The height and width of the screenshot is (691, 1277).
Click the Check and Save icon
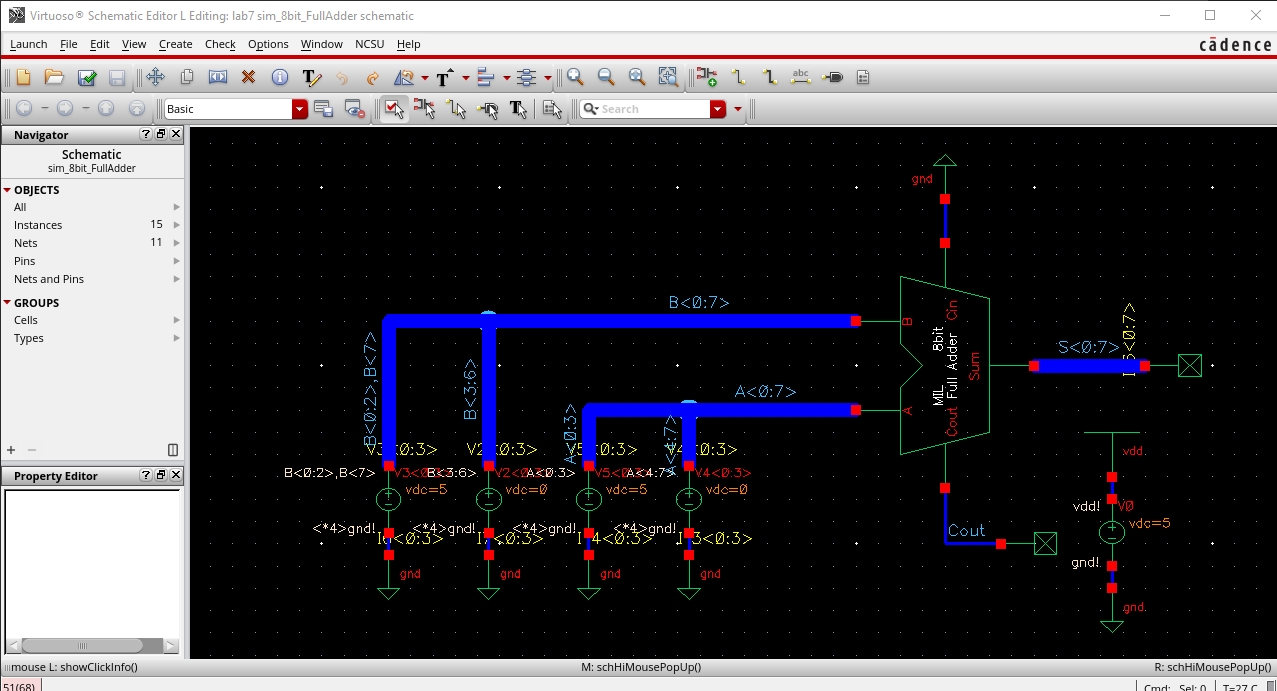(87, 78)
